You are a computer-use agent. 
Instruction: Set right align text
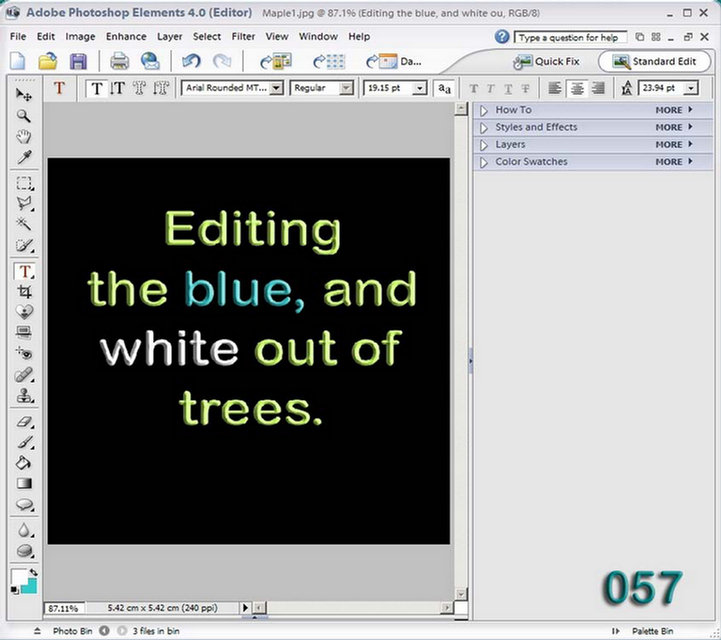[598, 88]
